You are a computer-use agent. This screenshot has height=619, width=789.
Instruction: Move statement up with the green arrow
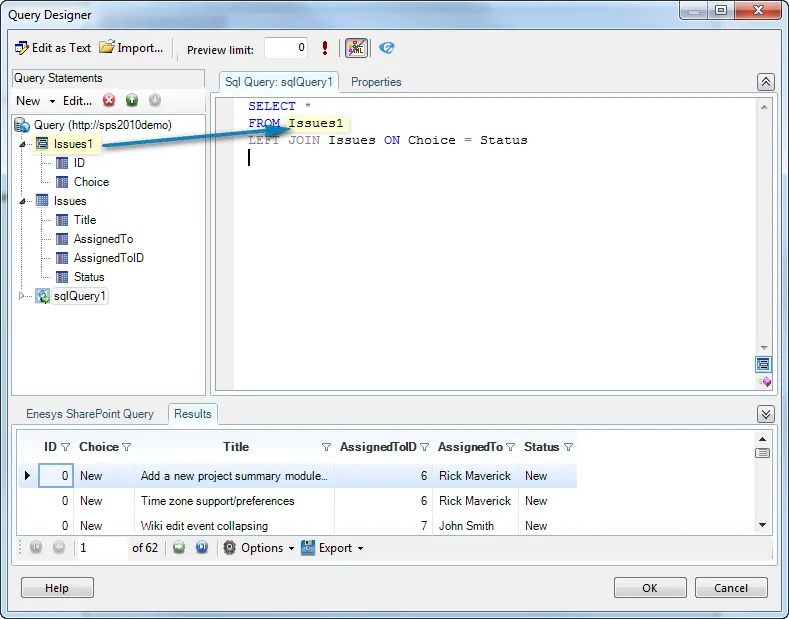click(132, 100)
